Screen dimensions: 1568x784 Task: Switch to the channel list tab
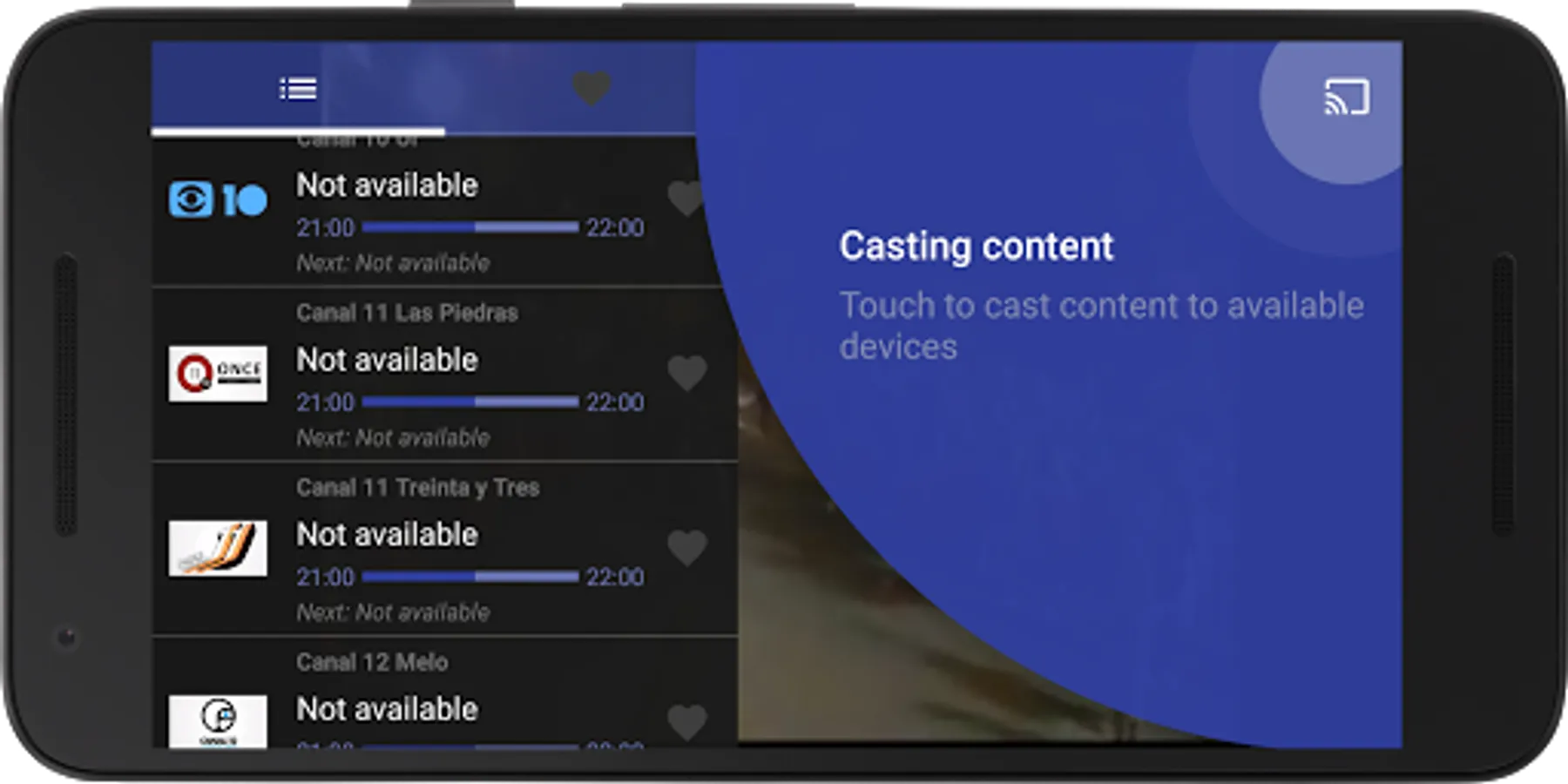(x=298, y=89)
